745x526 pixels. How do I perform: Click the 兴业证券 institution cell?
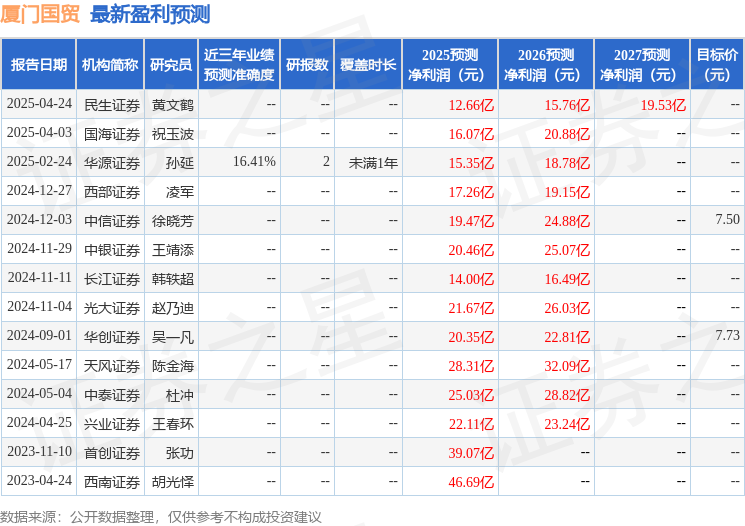coord(112,424)
